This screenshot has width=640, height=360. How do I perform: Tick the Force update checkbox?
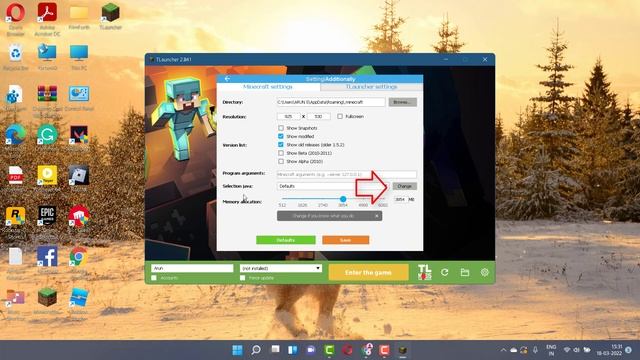pos(242,278)
